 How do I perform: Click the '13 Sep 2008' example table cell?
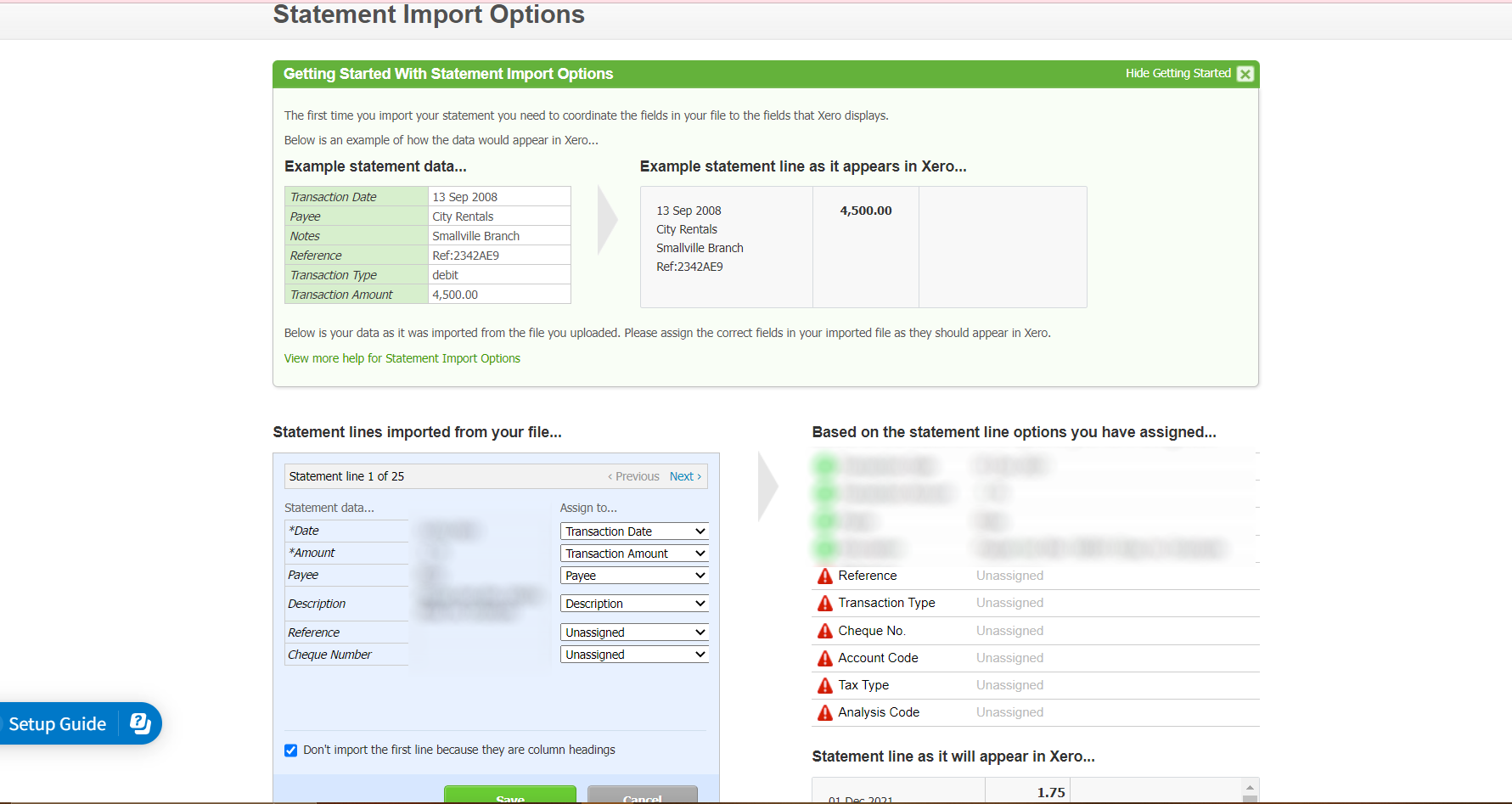tap(499, 197)
